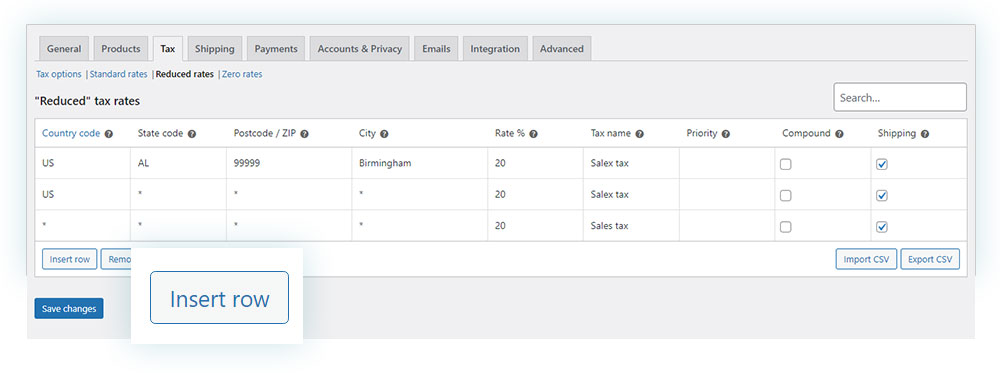Click the Rate 20 cell in the Birmingham row
The width and height of the screenshot is (1000, 373).
point(536,163)
